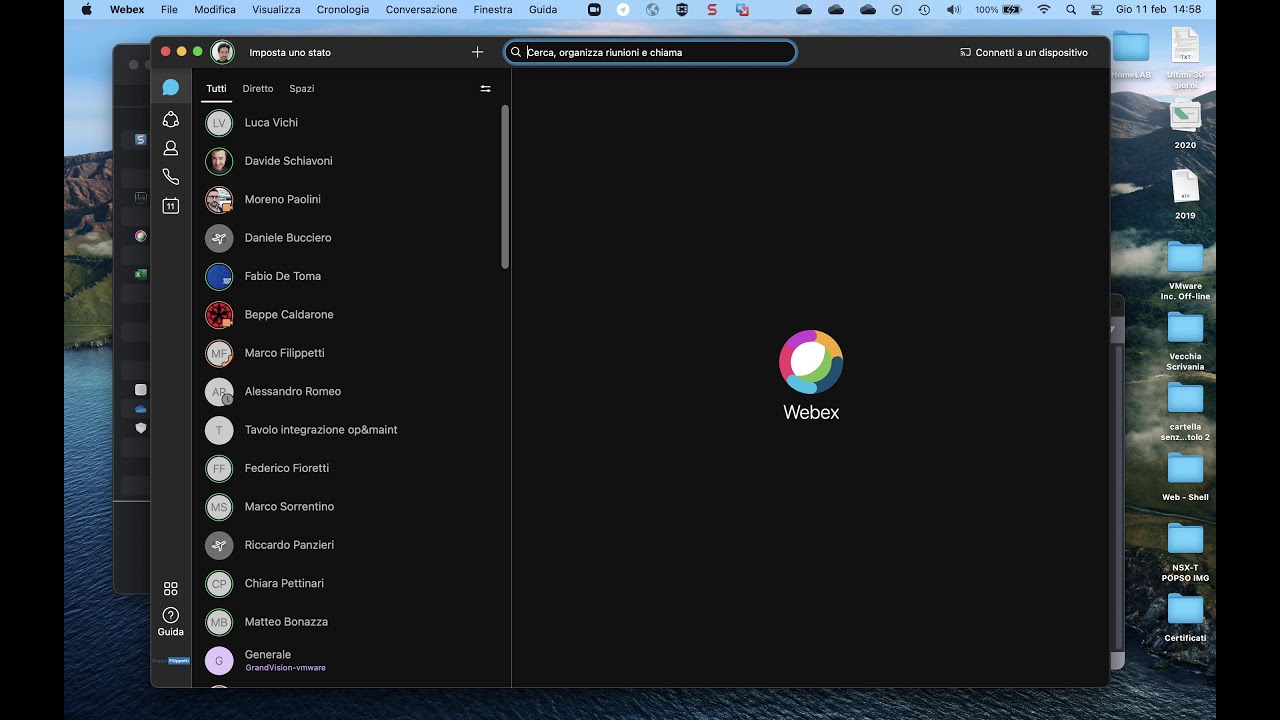Open the app hub grid icon
Viewport: 1280px width, 720px height.
(171, 589)
